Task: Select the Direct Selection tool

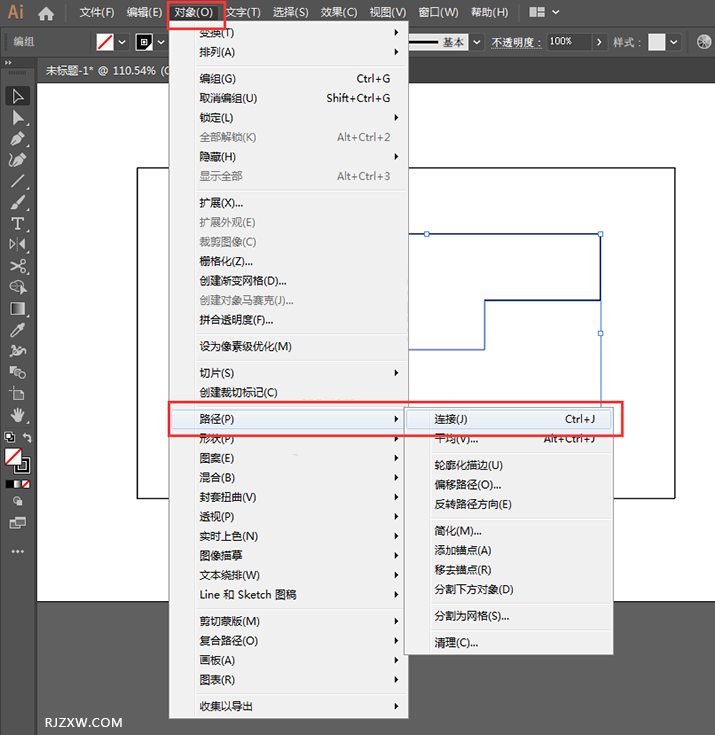Action: [18, 117]
